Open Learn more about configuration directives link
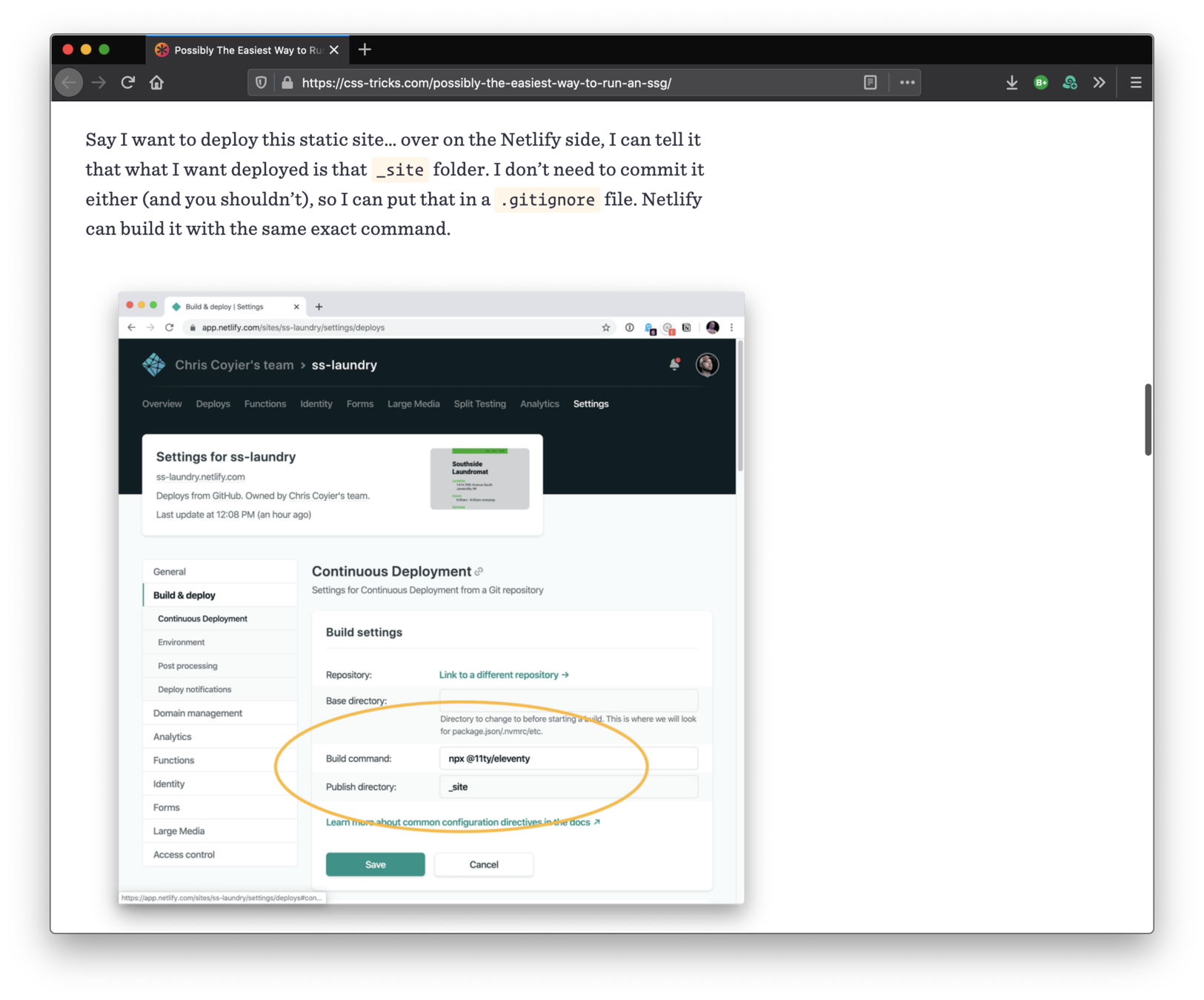The width and height of the screenshot is (1204, 1000). pos(463,822)
